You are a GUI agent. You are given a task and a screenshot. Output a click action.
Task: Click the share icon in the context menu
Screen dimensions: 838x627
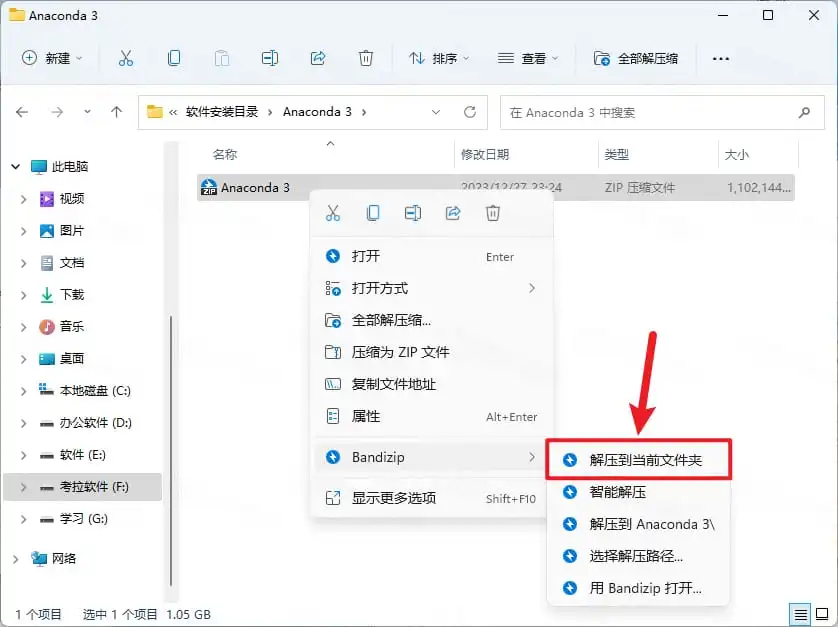click(453, 213)
